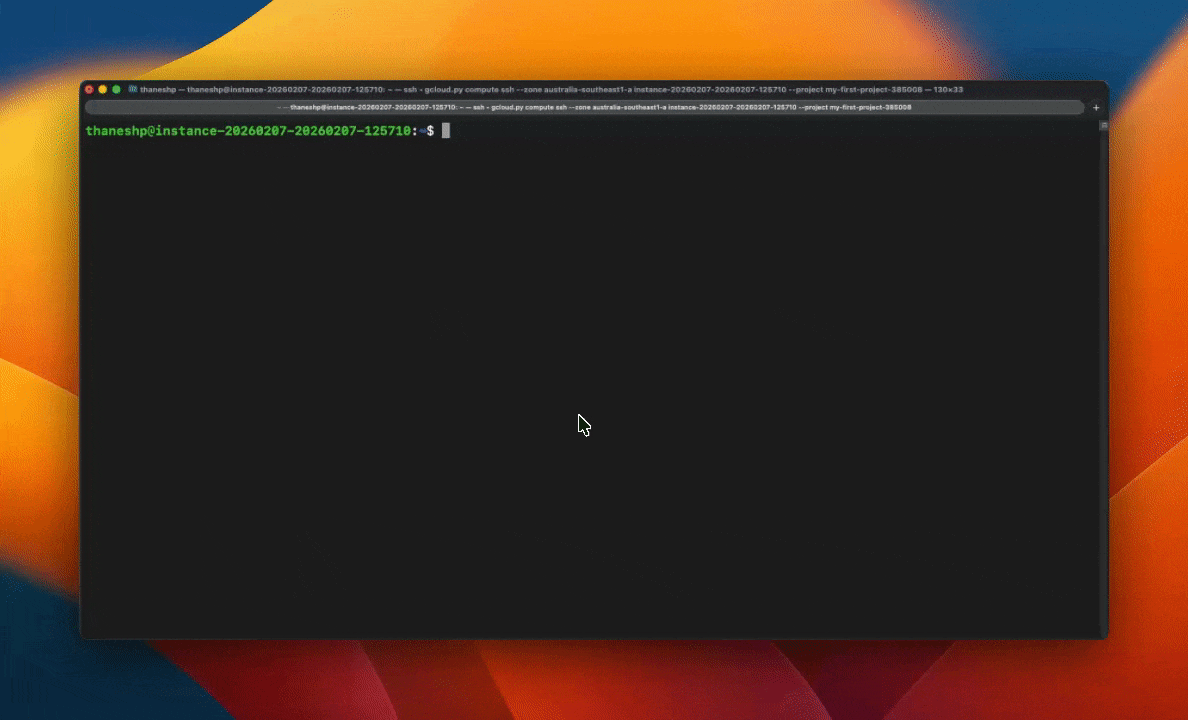Screen dimensions: 1188x720
Task: Open a new Terminal tab with the plus icon
Action: (1095, 107)
